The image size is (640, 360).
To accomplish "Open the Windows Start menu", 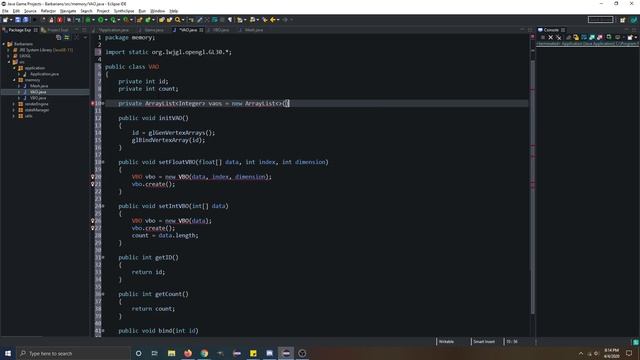I will pyautogui.click(x=8, y=353).
